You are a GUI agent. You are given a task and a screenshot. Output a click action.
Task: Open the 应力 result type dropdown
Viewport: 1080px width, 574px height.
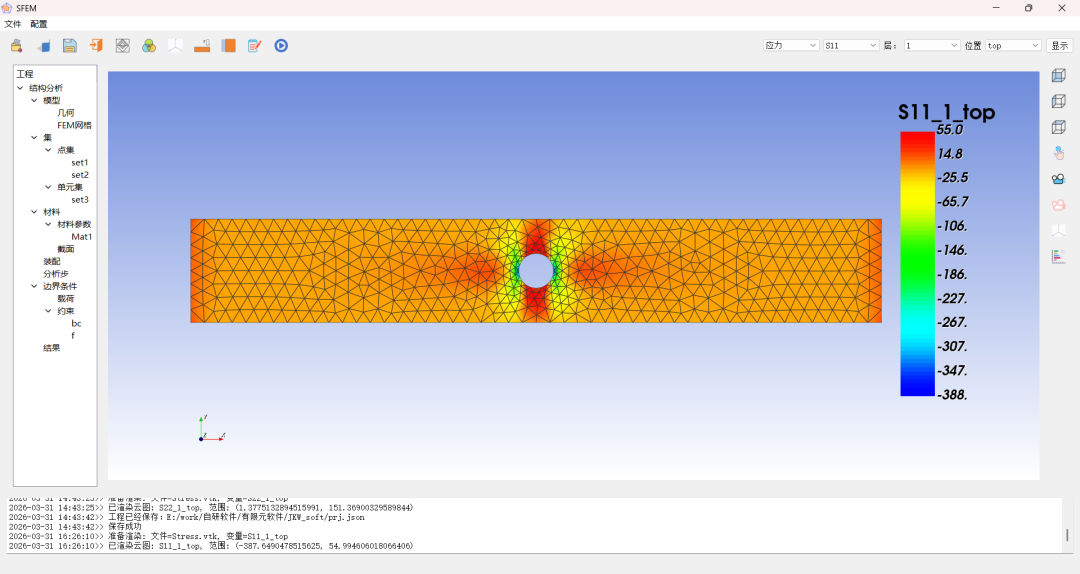coord(791,45)
